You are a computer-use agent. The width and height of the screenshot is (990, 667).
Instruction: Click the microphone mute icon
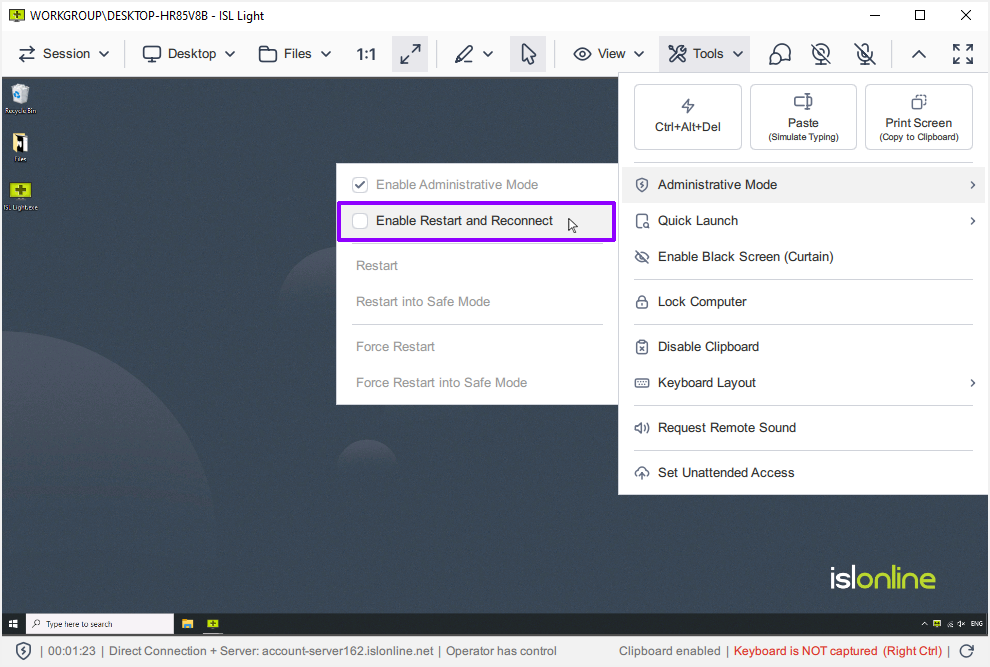864,53
